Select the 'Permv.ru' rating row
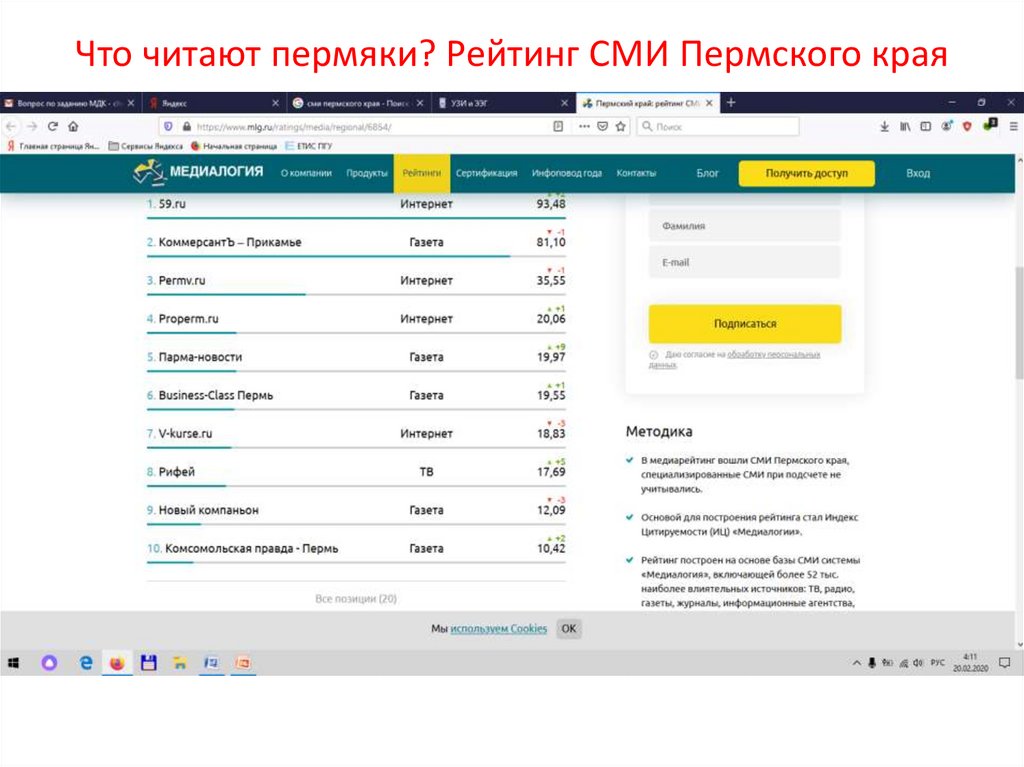Screen dimensions: 1024x767 tap(356, 281)
